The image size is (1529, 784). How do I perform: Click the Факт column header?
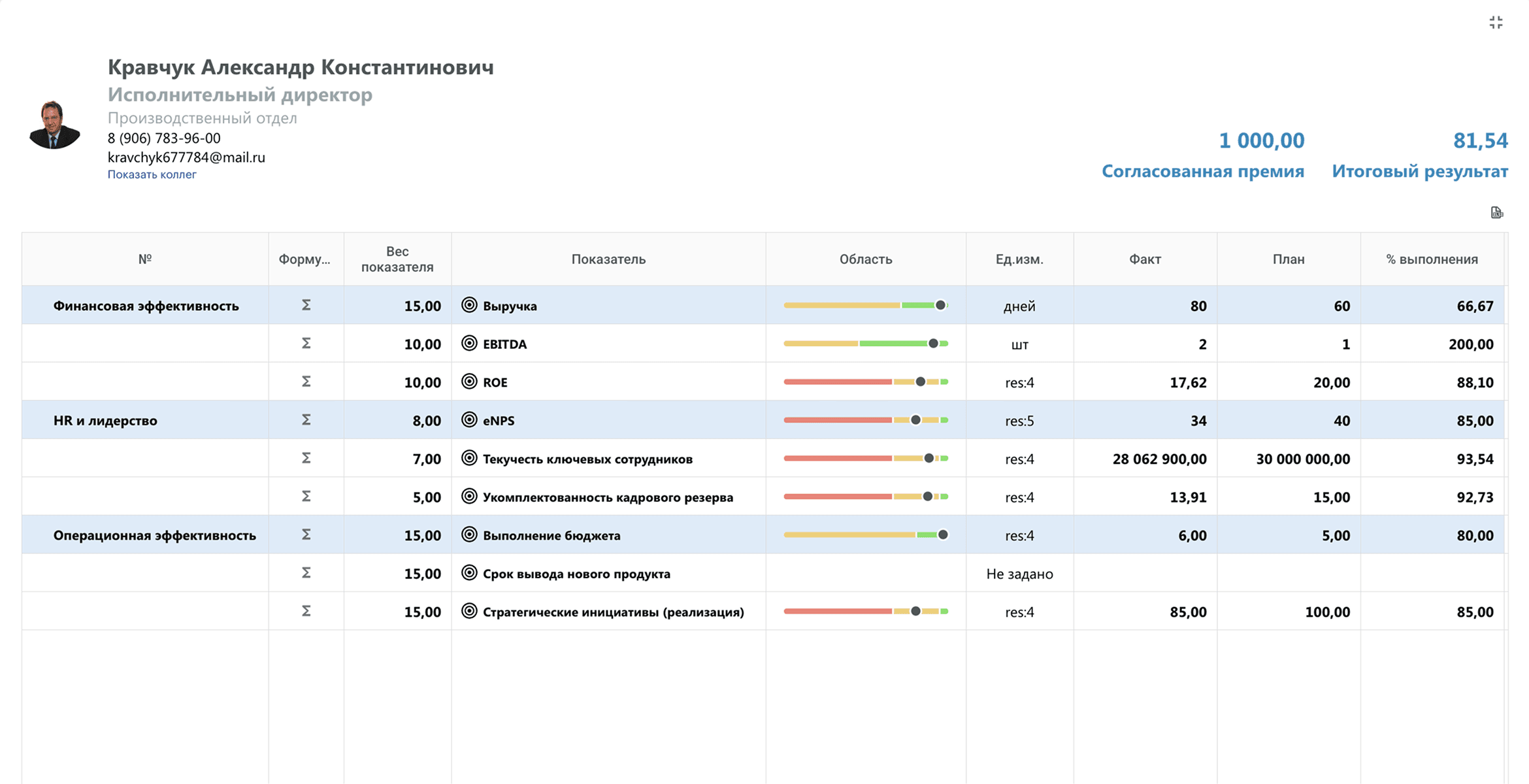coord(1145,259)
